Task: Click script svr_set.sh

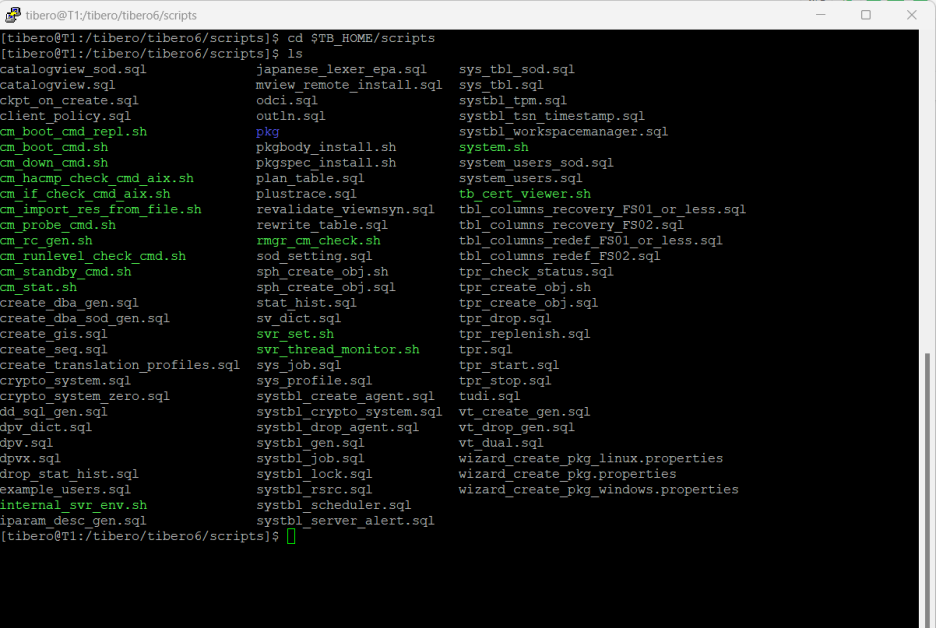Action: (295, 334)
